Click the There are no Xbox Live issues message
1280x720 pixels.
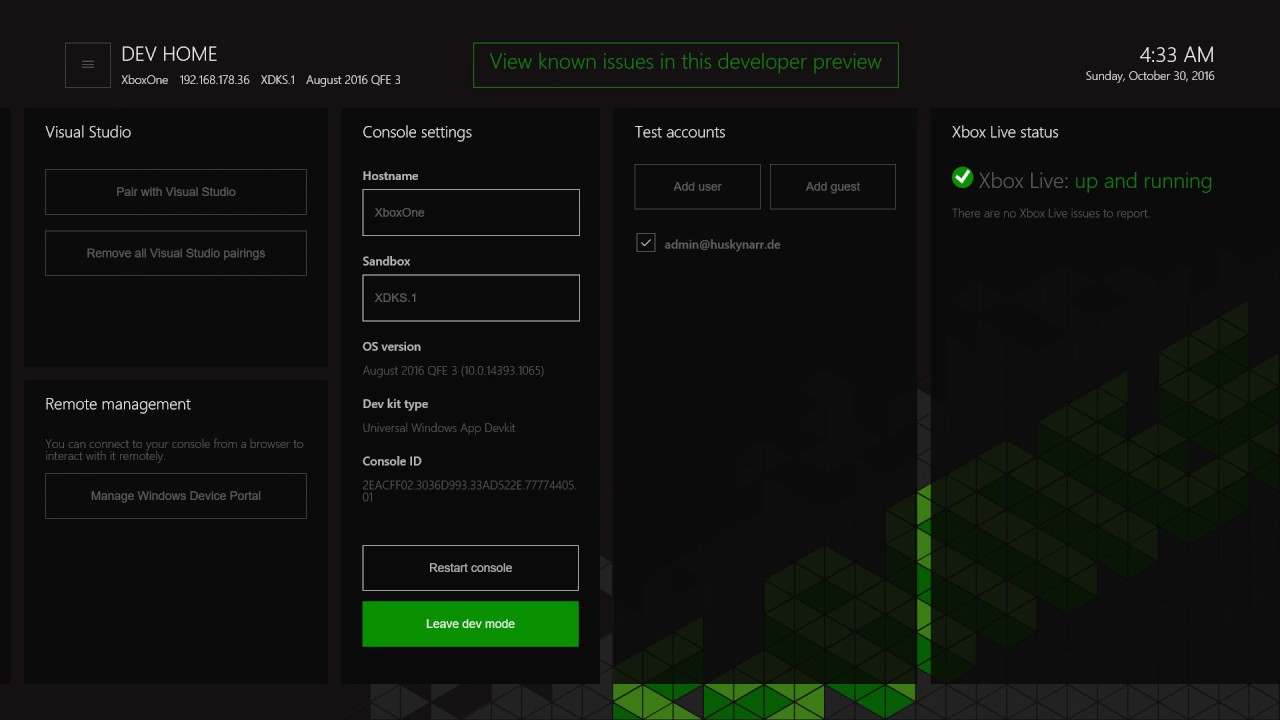pos(1051,214)
